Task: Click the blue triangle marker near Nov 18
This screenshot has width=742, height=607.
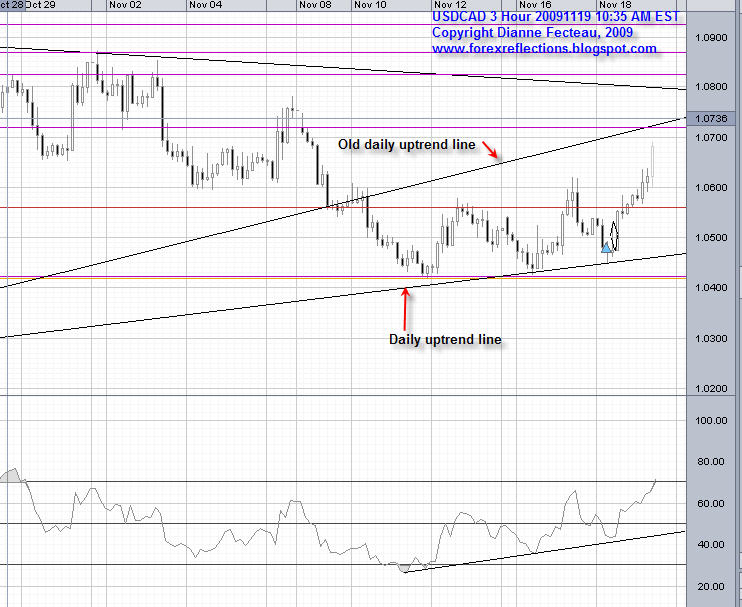Action: click(606, 247)
